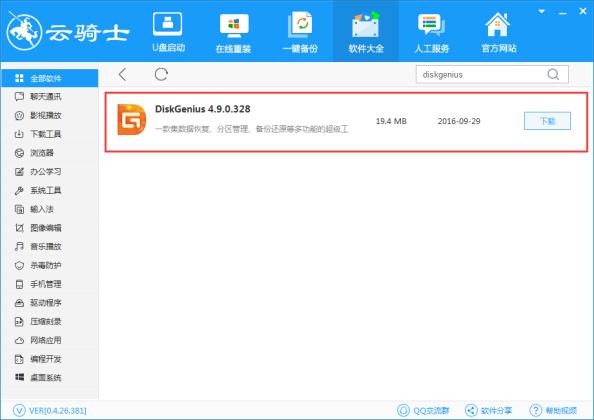This screenshot has height=420, width=594.
Task: Download DiskGenius with the 下载 button
Action: coord(547,121)
